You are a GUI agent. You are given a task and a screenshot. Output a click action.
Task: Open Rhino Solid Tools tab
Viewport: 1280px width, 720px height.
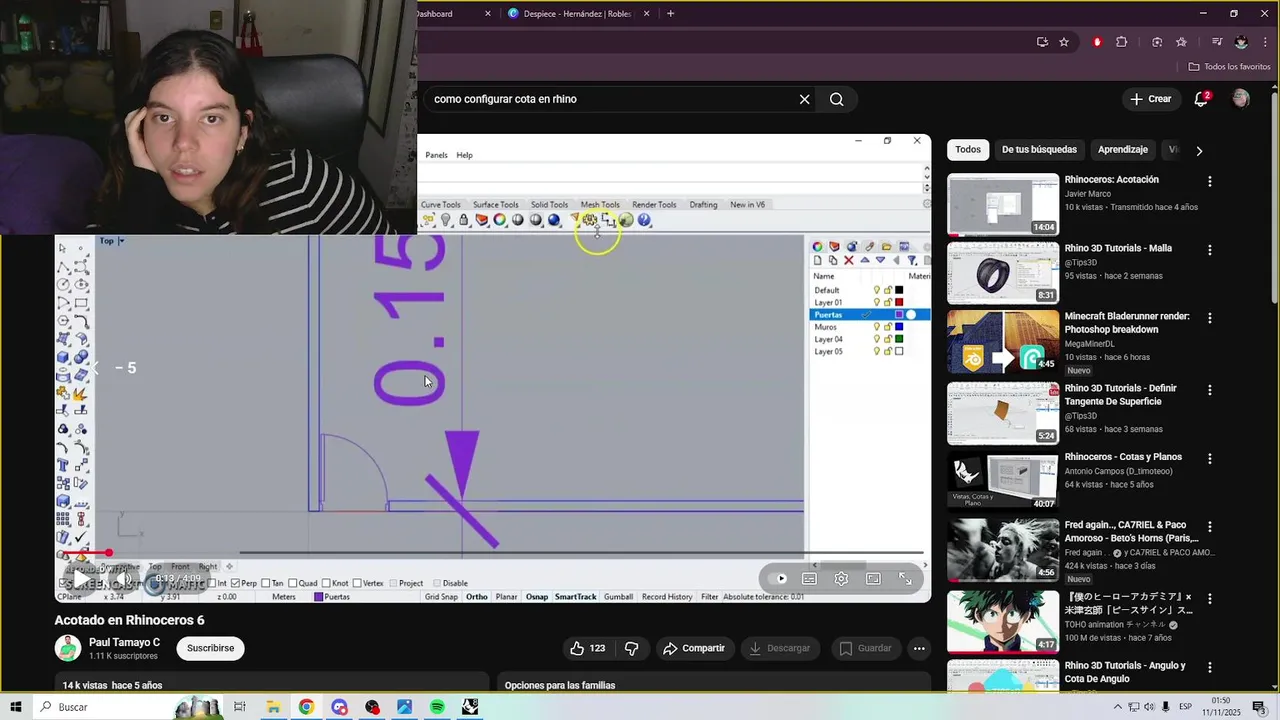coord(549,204)
